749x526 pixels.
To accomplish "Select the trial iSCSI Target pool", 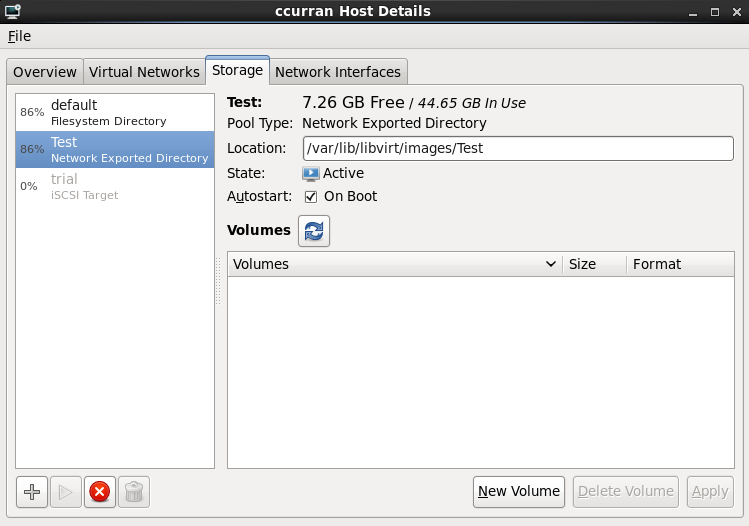I will 114,186.
